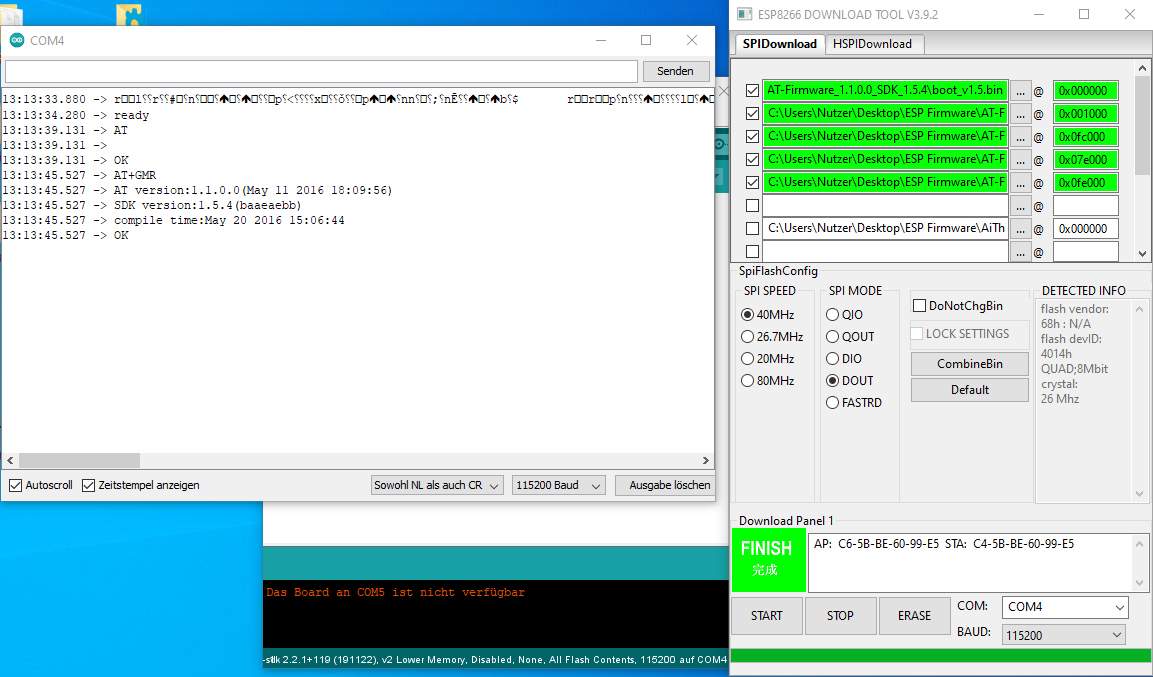Click the Default button
This screenshot has width=1153, height=677.
(x=969, y=390)
